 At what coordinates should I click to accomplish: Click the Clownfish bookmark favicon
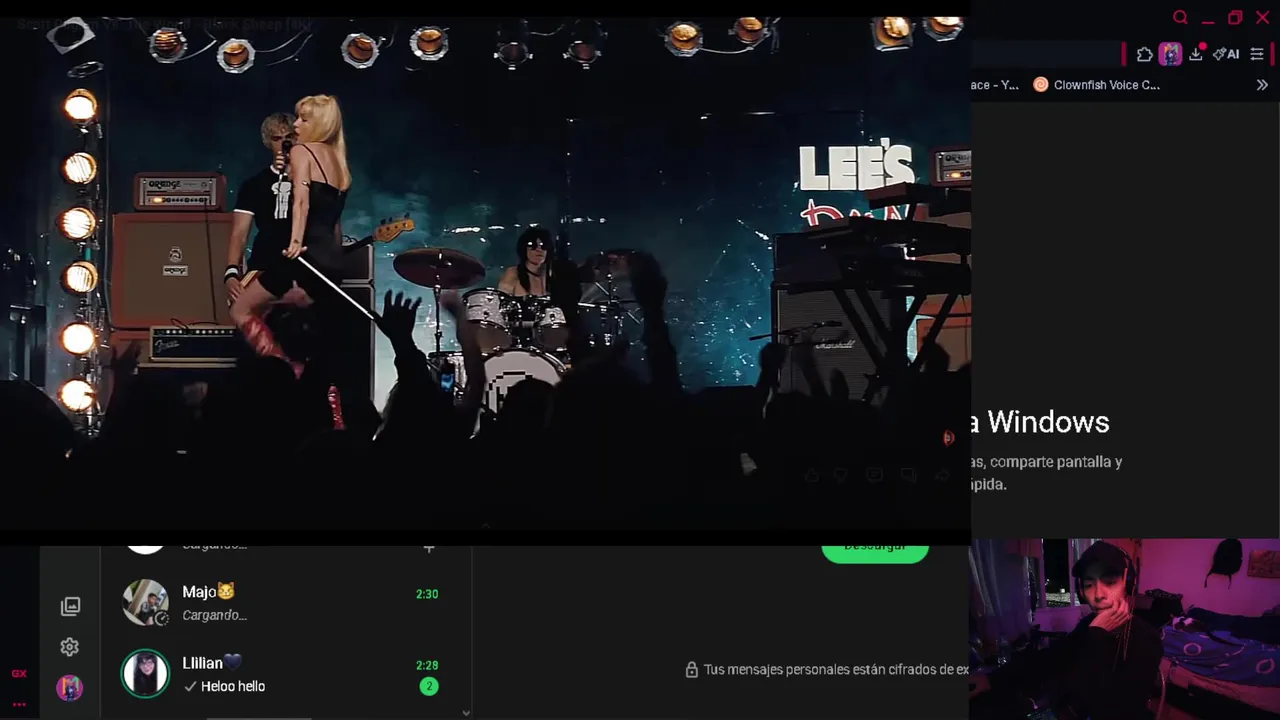click(x=1041, y=85)
